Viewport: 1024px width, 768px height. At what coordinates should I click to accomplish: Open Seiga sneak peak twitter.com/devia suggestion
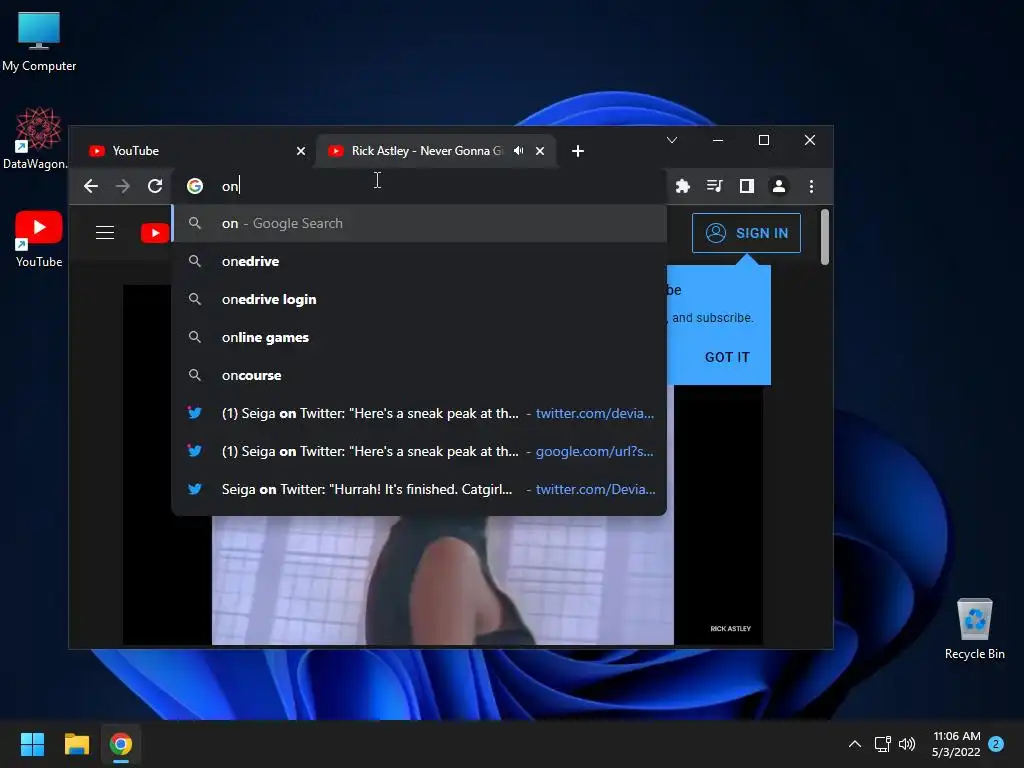coord(419,413)
